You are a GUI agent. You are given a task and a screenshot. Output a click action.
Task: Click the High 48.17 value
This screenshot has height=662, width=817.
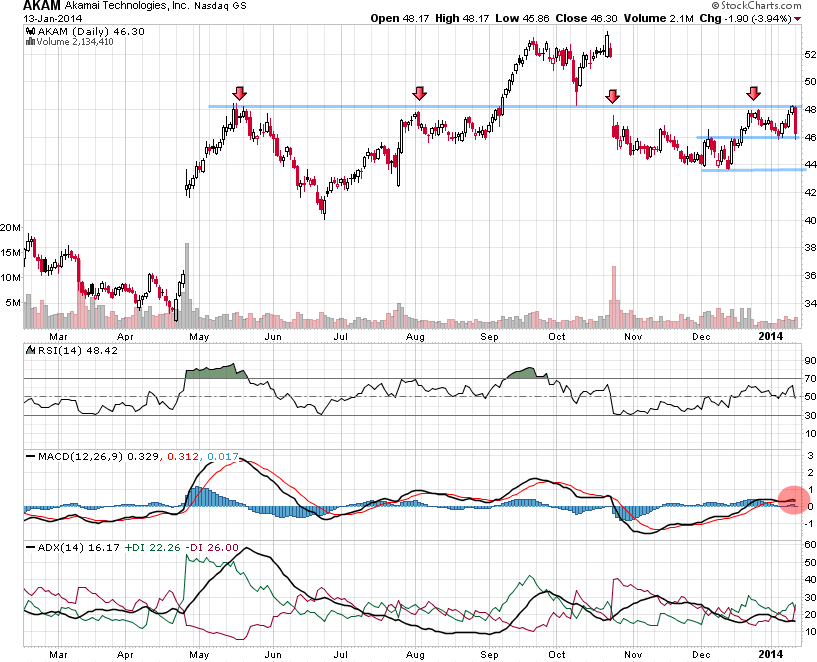point(462,18)
